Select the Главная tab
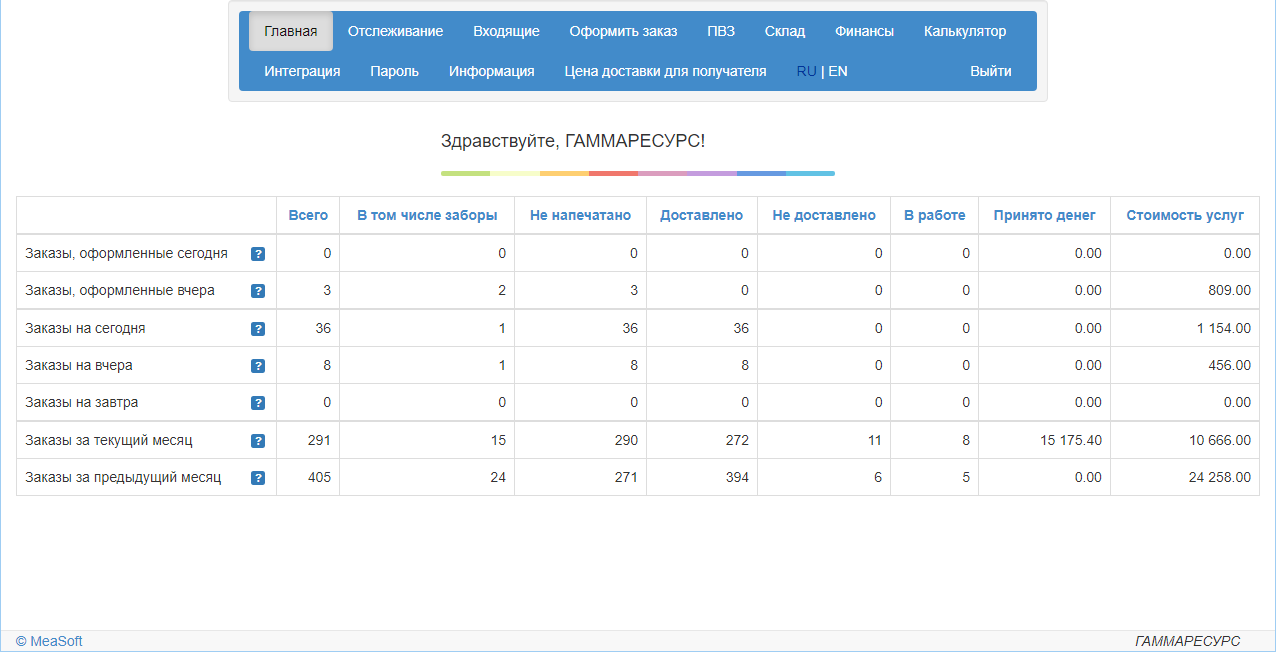 tap(290, 31)
